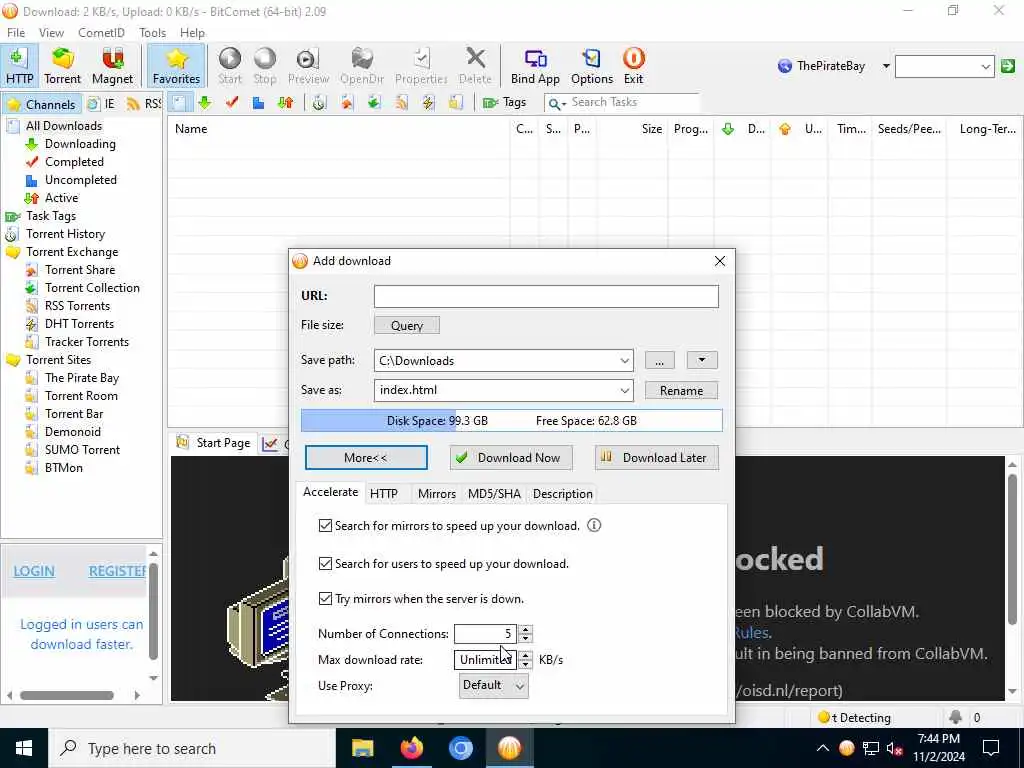This screenshot has height=768, width=1024.
Task: Click the BitComet tray icon
Action: click(x=846, y=748)
